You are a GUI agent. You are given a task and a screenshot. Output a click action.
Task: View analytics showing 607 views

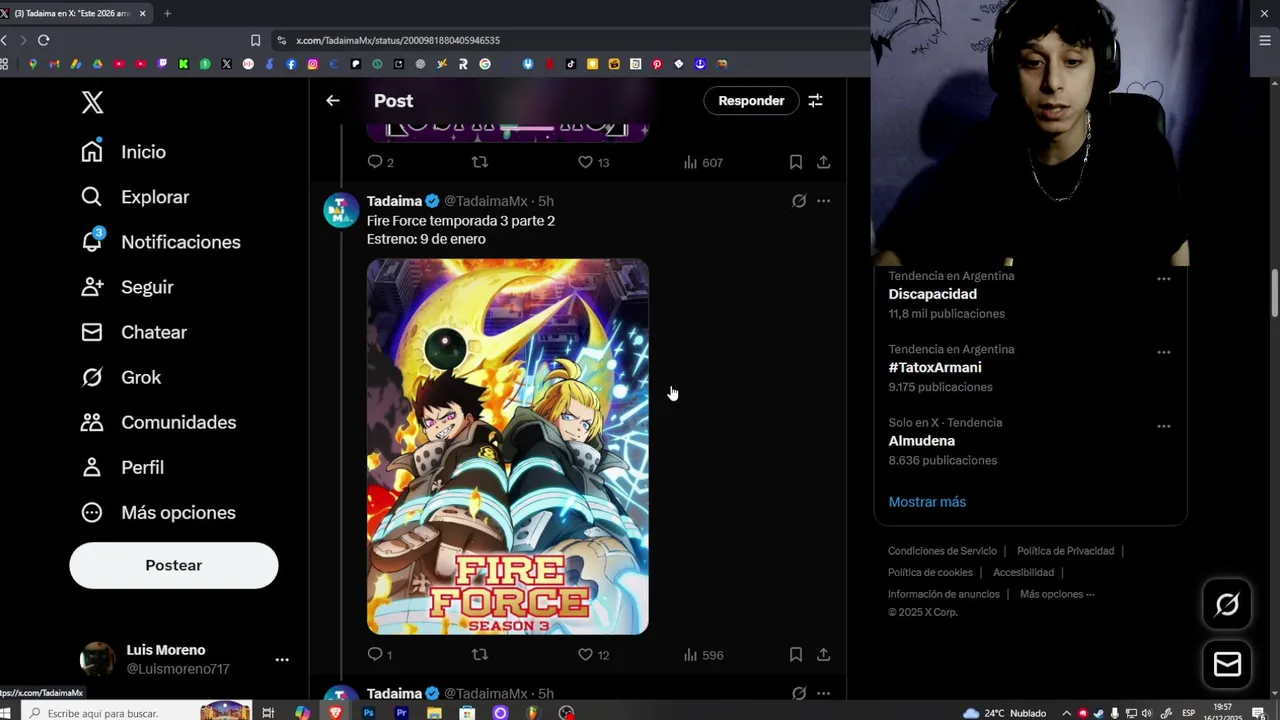(x=703, y=162)
